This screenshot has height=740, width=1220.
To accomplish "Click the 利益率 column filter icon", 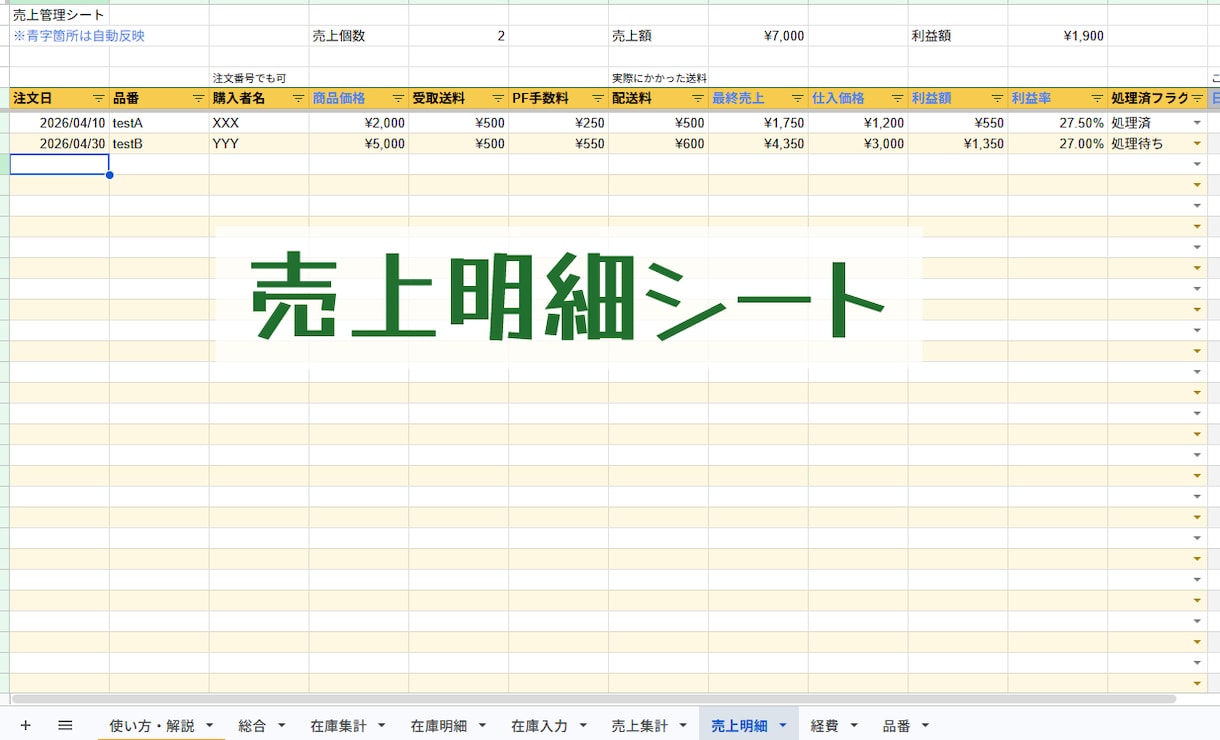I will 1098,98.
